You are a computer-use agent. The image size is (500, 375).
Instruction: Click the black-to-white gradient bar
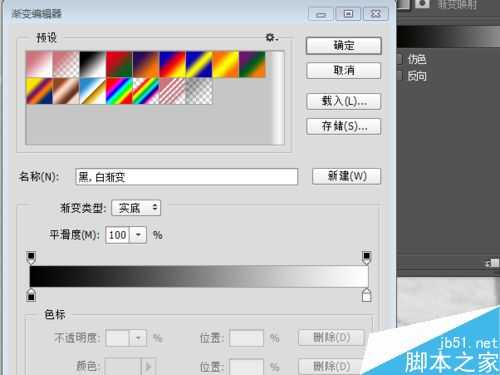[199, 276]
